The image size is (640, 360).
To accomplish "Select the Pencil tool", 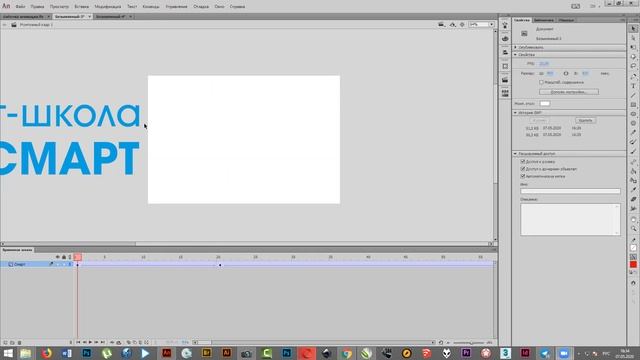I will [633, 133].
